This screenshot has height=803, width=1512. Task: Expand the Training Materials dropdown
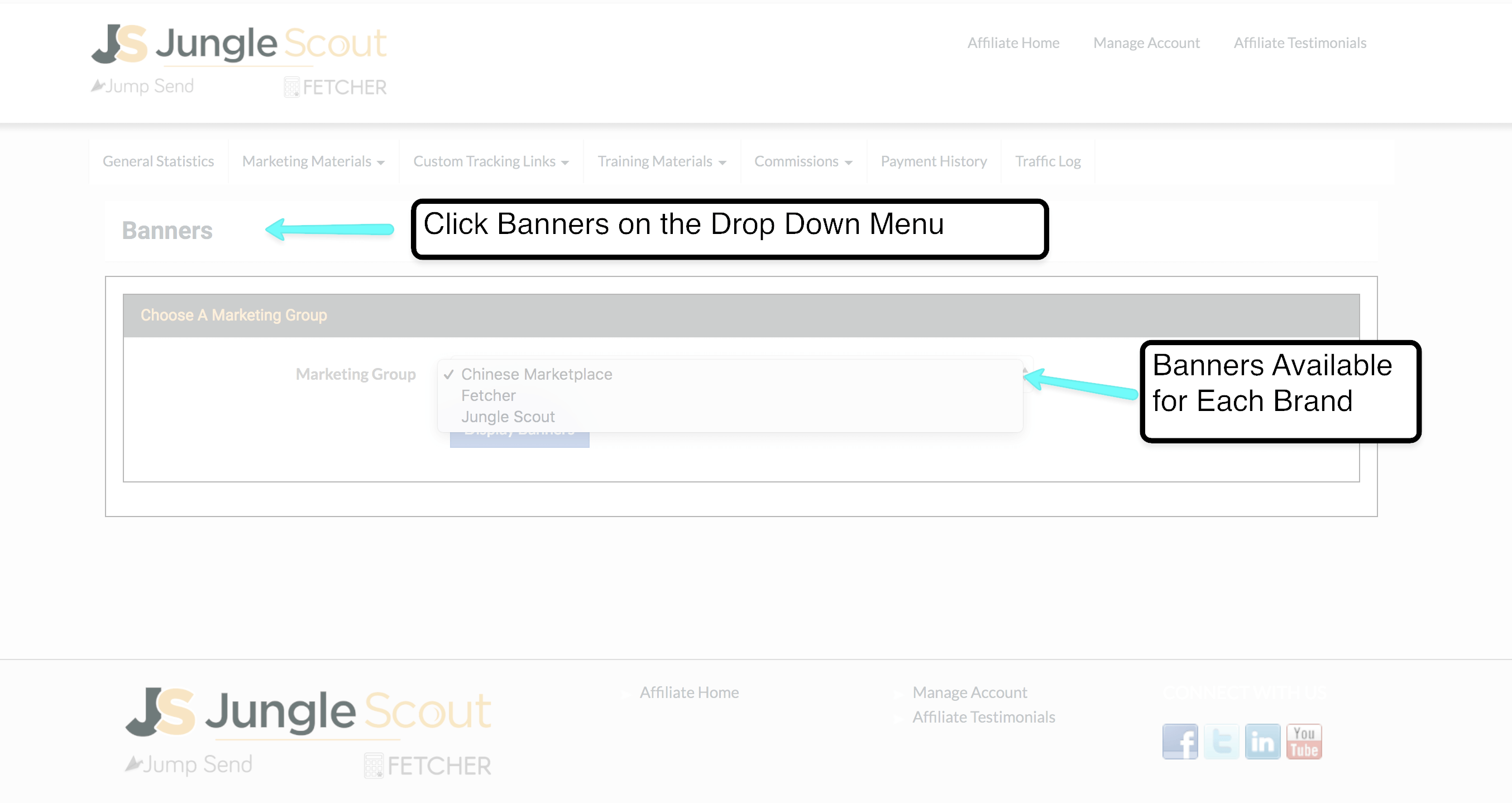(x=662, y=161)
